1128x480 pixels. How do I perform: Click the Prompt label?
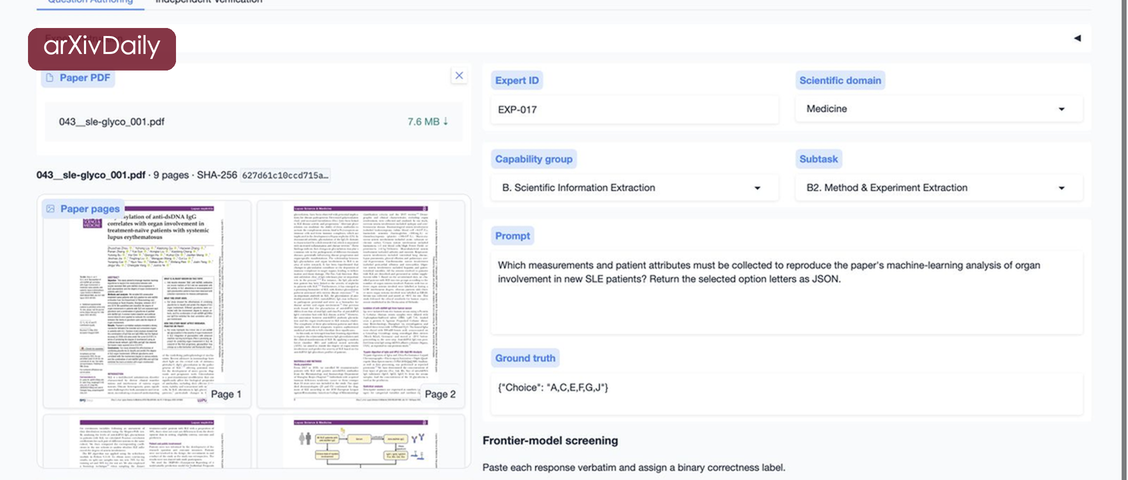coord(513,236)
